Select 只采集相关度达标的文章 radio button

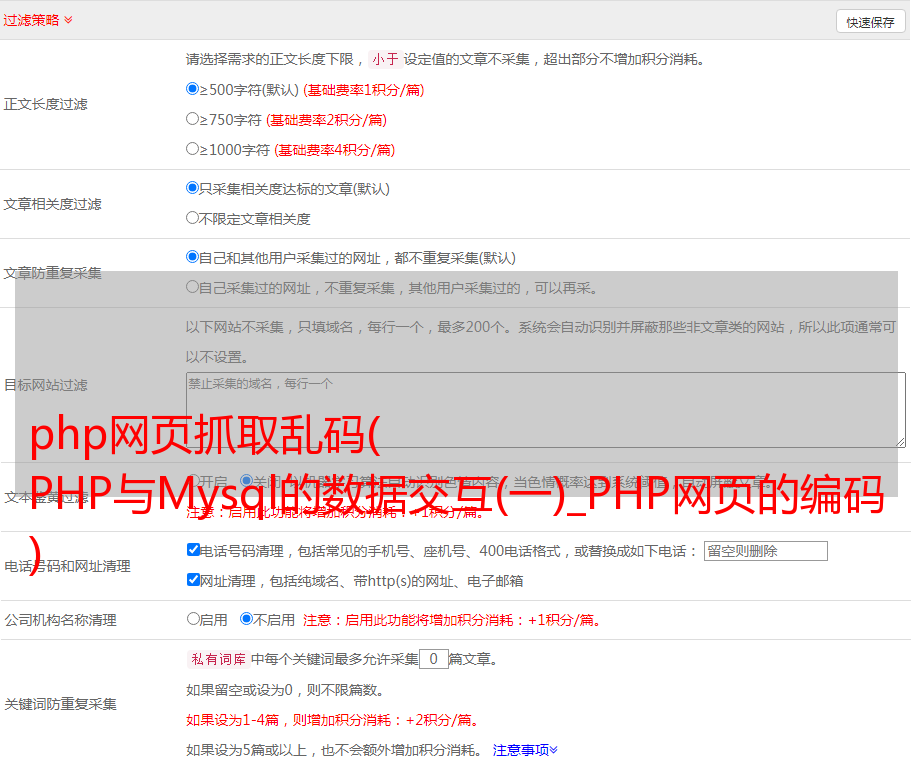pyautogui.click(x=192, y=187)
